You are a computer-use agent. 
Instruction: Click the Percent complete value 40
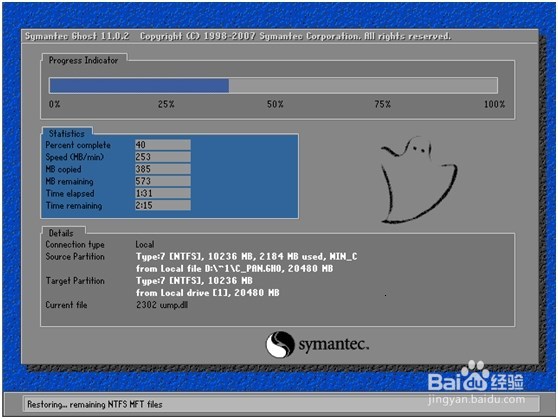coord(163,145)
